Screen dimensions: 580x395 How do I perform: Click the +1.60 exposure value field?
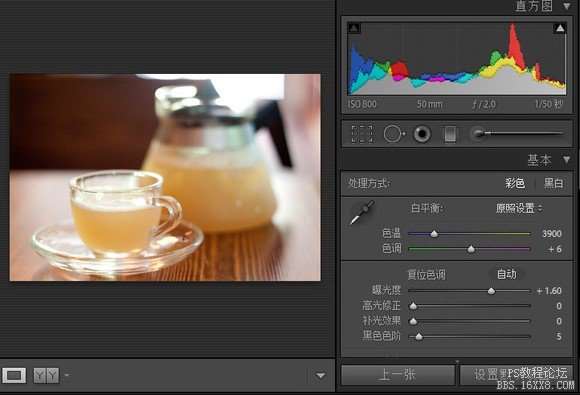pos(549,291)
